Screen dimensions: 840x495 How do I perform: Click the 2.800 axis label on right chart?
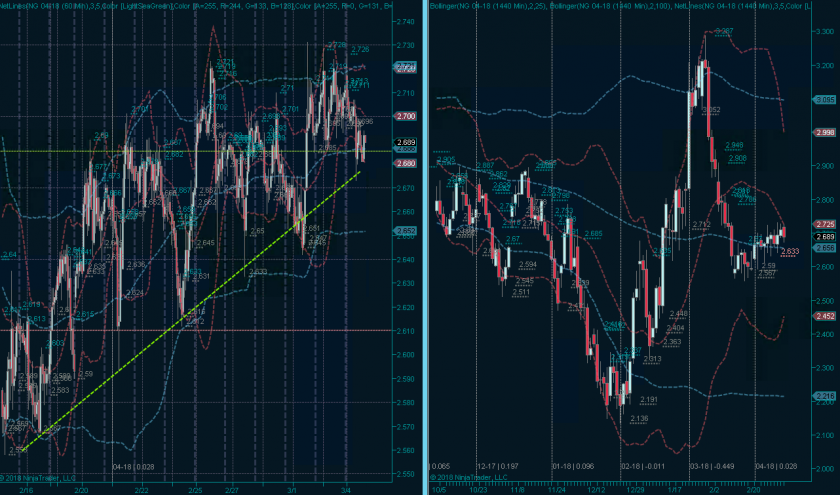pyautogui.click(x=825, y=200)
